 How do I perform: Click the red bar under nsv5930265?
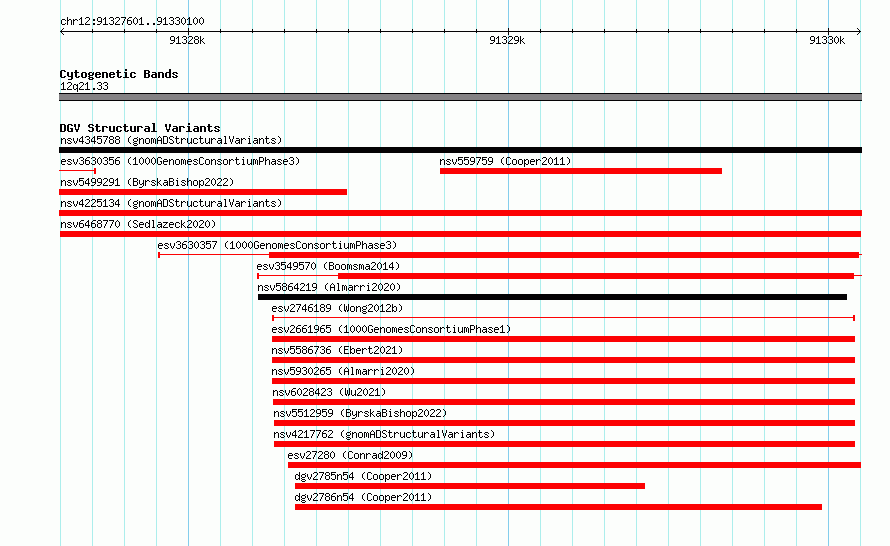[x=564, y=381]
